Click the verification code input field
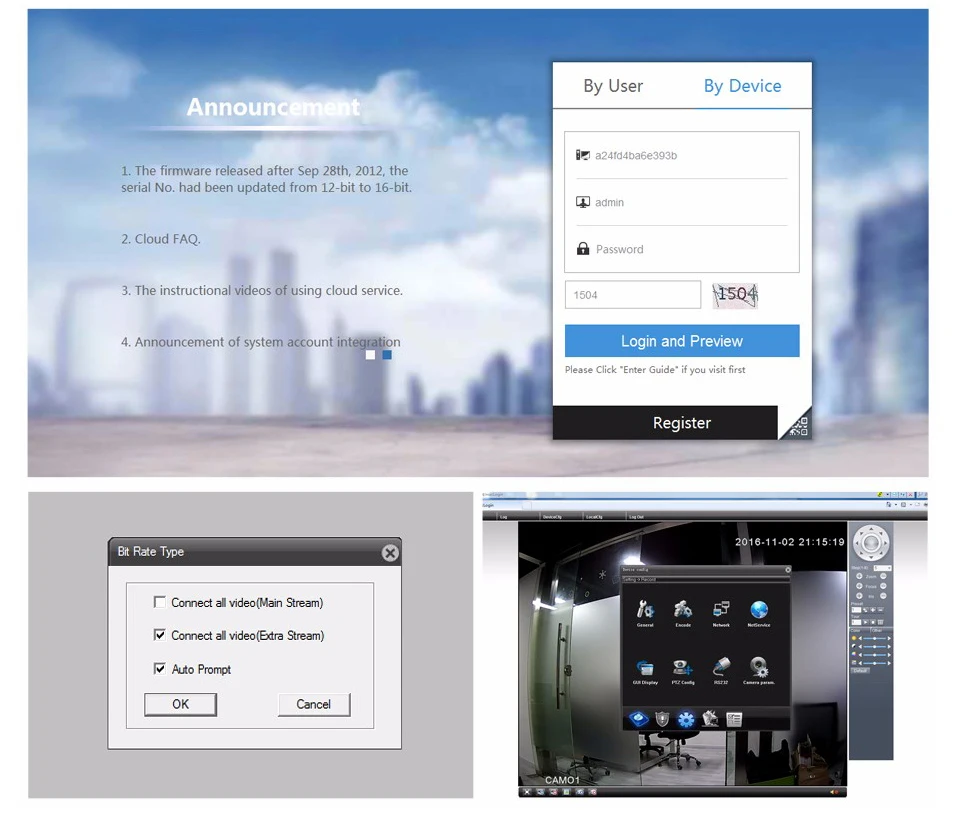Screen dimensions: 960x814 coord(633,295)
